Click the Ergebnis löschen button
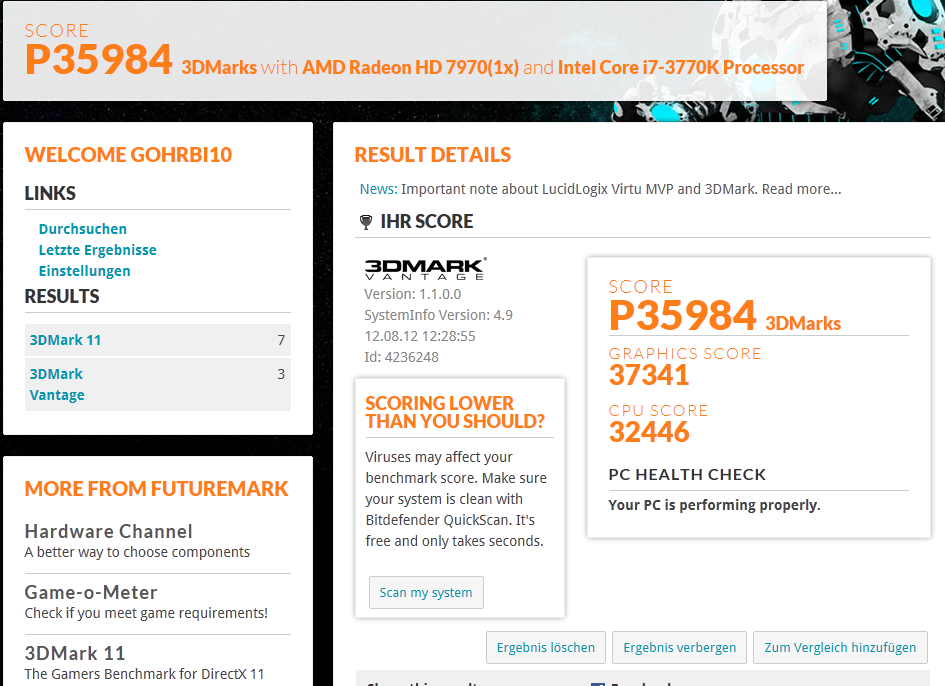 point(545,647)
